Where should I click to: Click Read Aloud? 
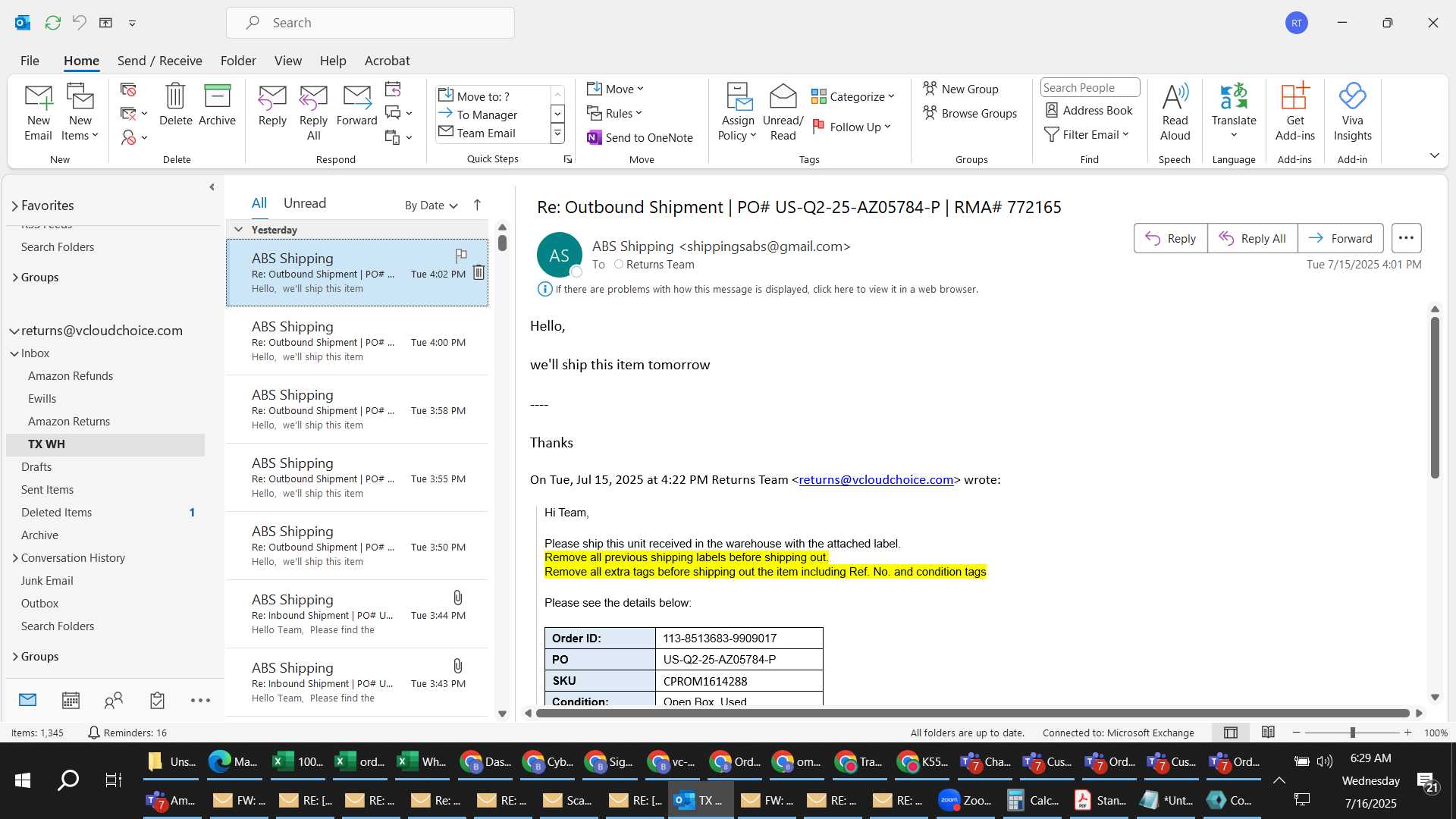point(1175,112)
